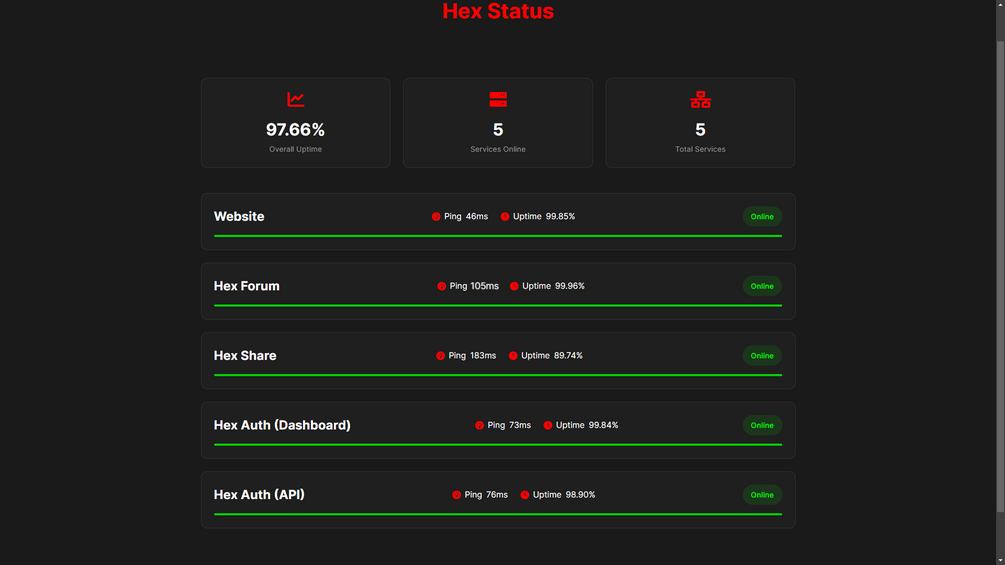Click the 183ms ping value
Screen dimensions: 1005x565
point(483,356)
